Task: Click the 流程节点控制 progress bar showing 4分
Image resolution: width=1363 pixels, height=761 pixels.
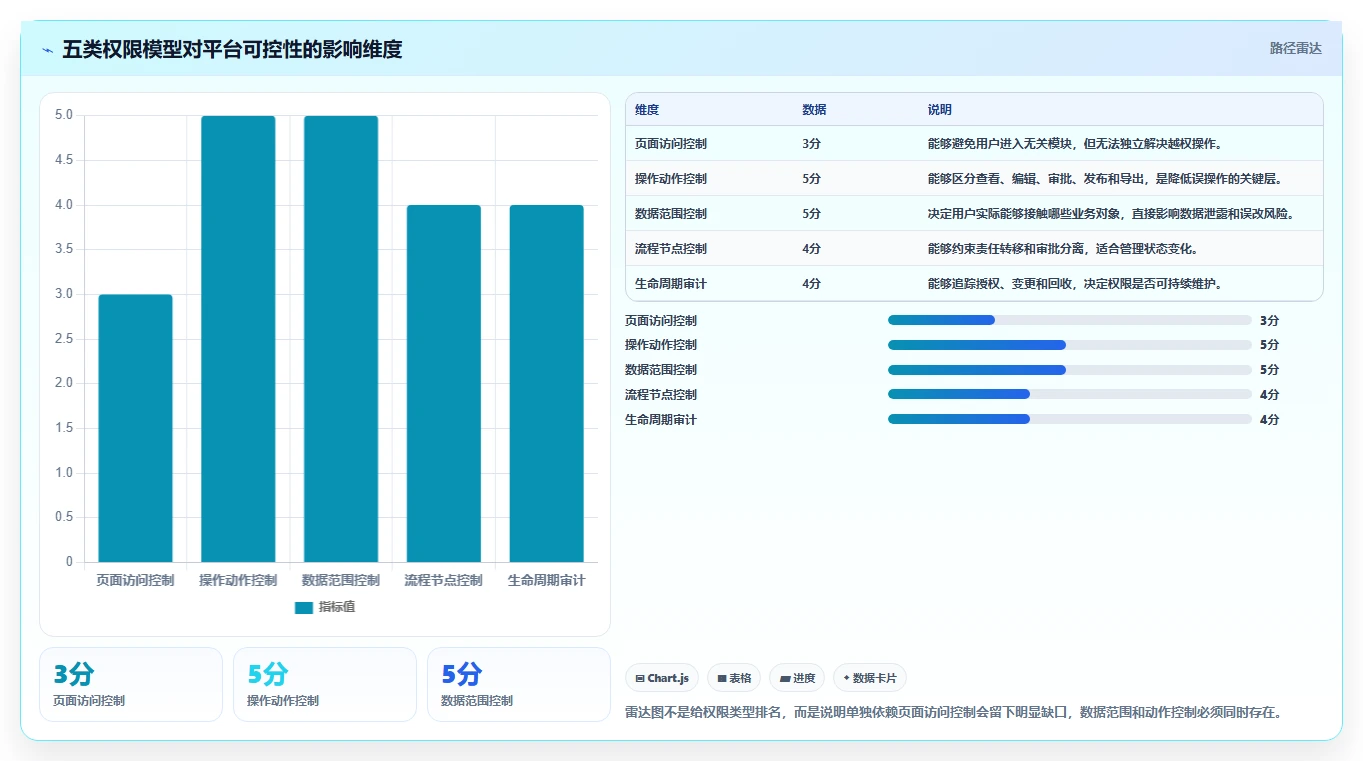Action: tap(1070, 395)
